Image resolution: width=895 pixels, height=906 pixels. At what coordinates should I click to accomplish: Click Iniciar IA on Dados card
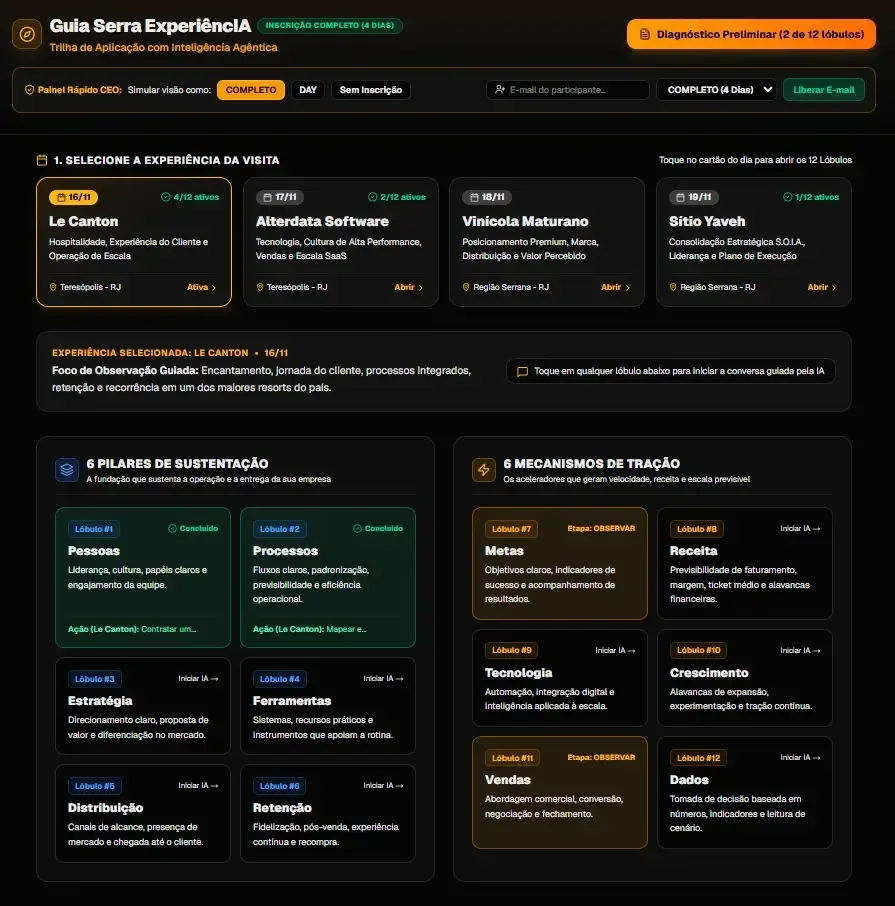point(800,758)
